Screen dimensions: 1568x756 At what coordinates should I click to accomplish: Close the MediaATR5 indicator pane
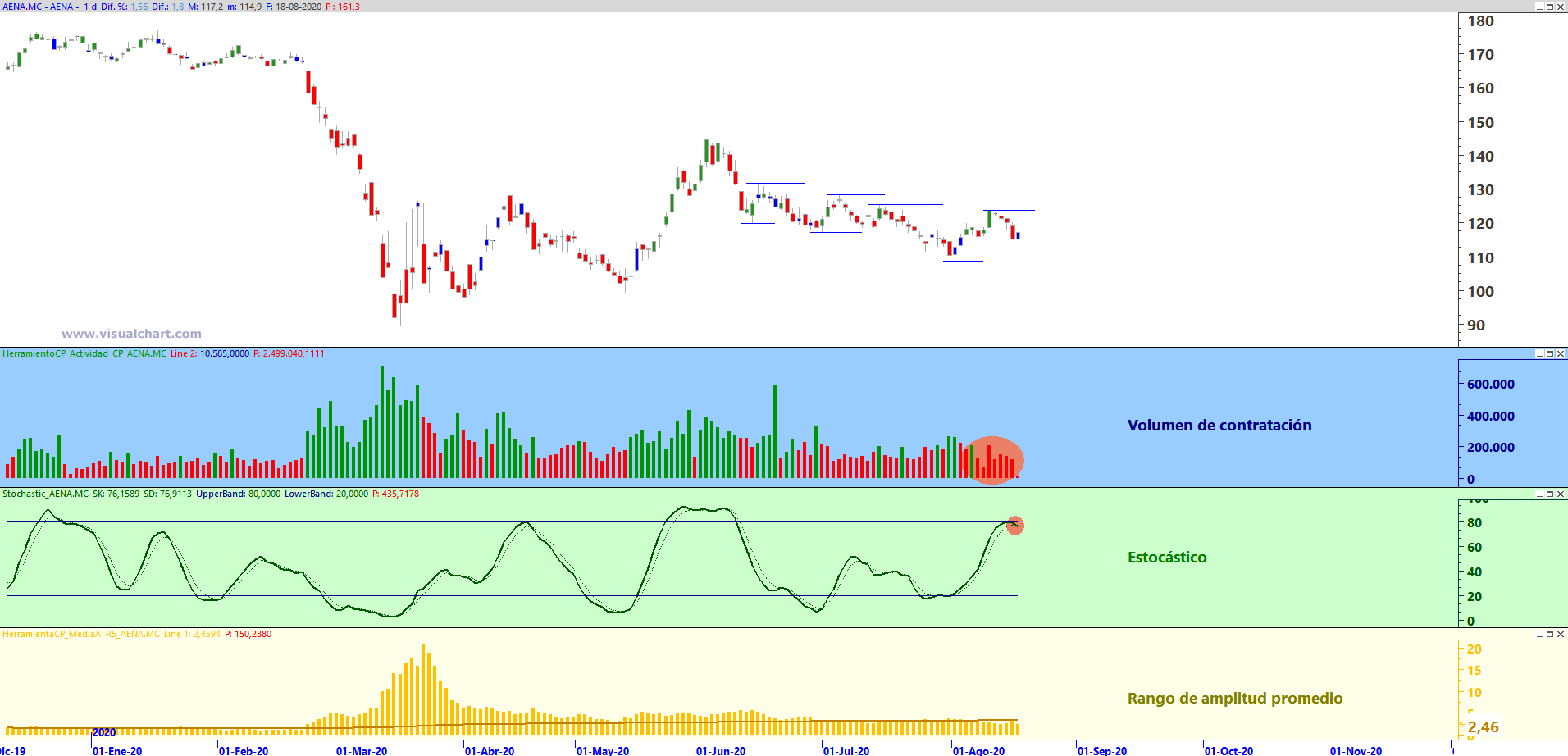tap(1561, 634)
